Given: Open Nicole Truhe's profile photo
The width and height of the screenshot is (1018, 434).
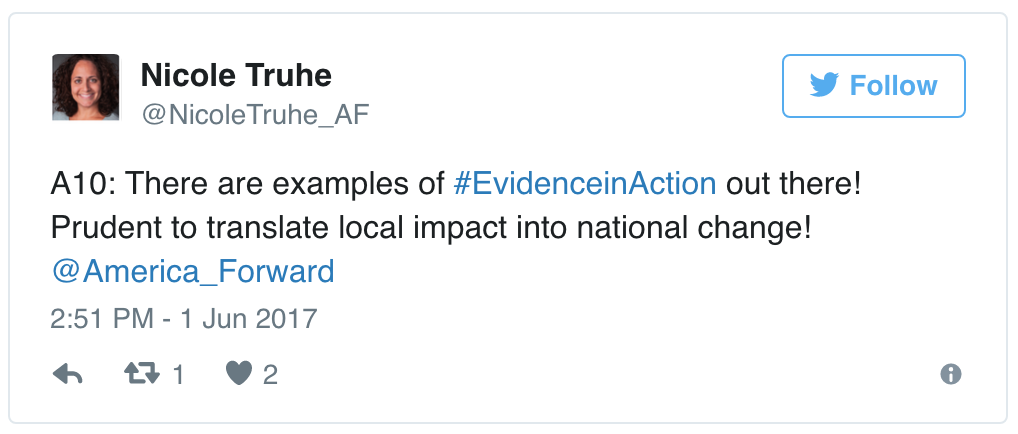Looking at the screenshot, I should pyautogui.click(x=85, y=88).
